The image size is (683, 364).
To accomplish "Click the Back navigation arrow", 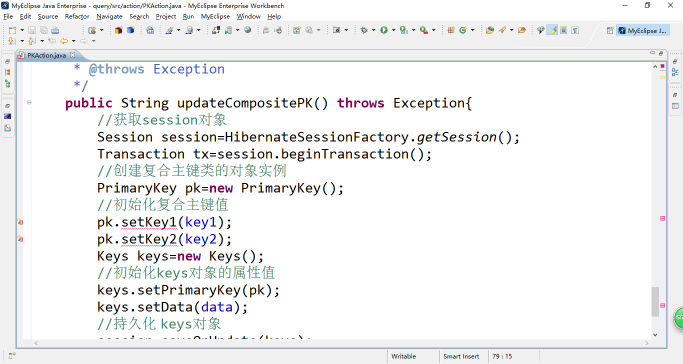I will 64,40.
